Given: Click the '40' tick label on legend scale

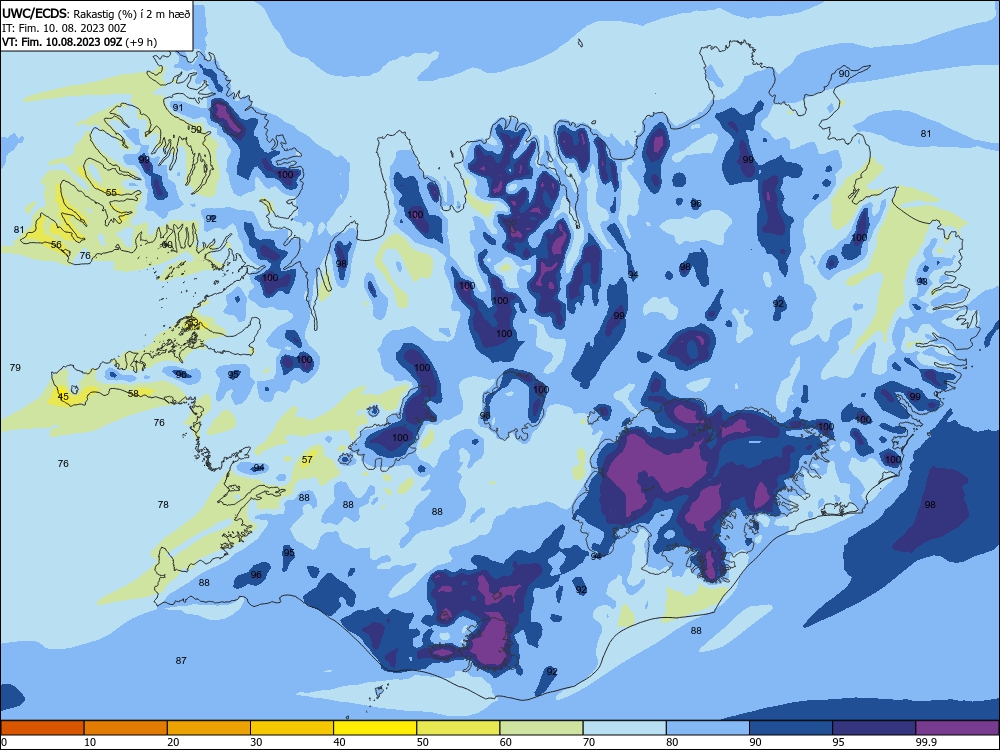Looking at the screenshot, I should coord(339,742).
